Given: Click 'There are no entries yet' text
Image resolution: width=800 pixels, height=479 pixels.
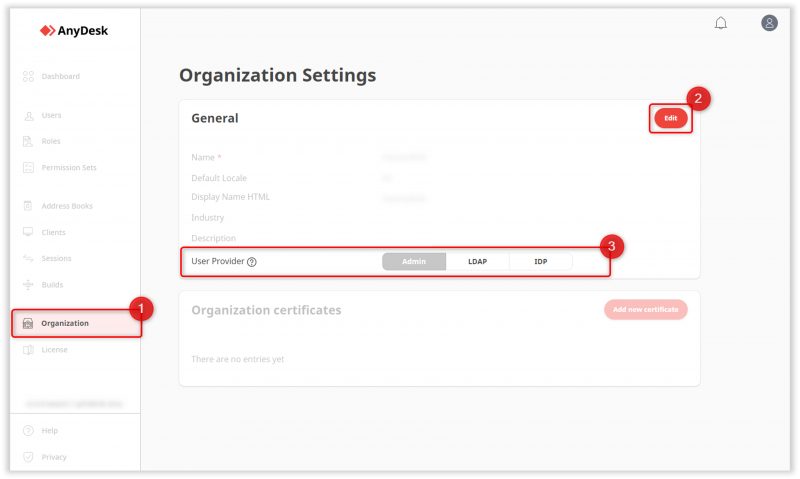Looking at the screenshot, I should [x=238, y=359].
